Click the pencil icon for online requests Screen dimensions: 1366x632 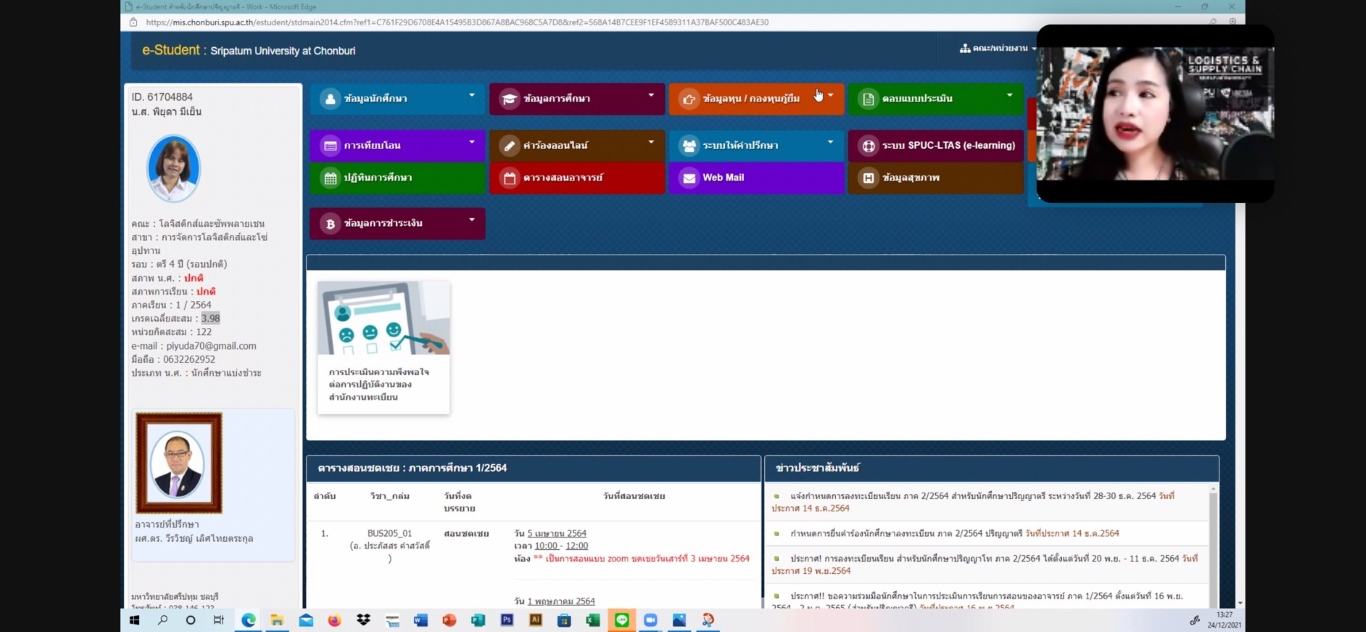point(509,146)
